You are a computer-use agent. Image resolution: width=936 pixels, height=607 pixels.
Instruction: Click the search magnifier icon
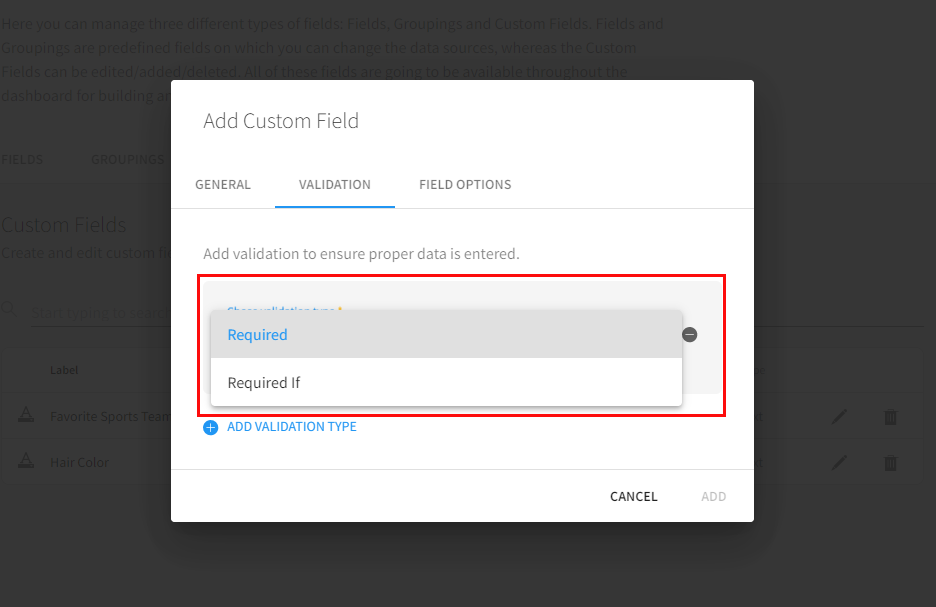[x=9, y=311]
